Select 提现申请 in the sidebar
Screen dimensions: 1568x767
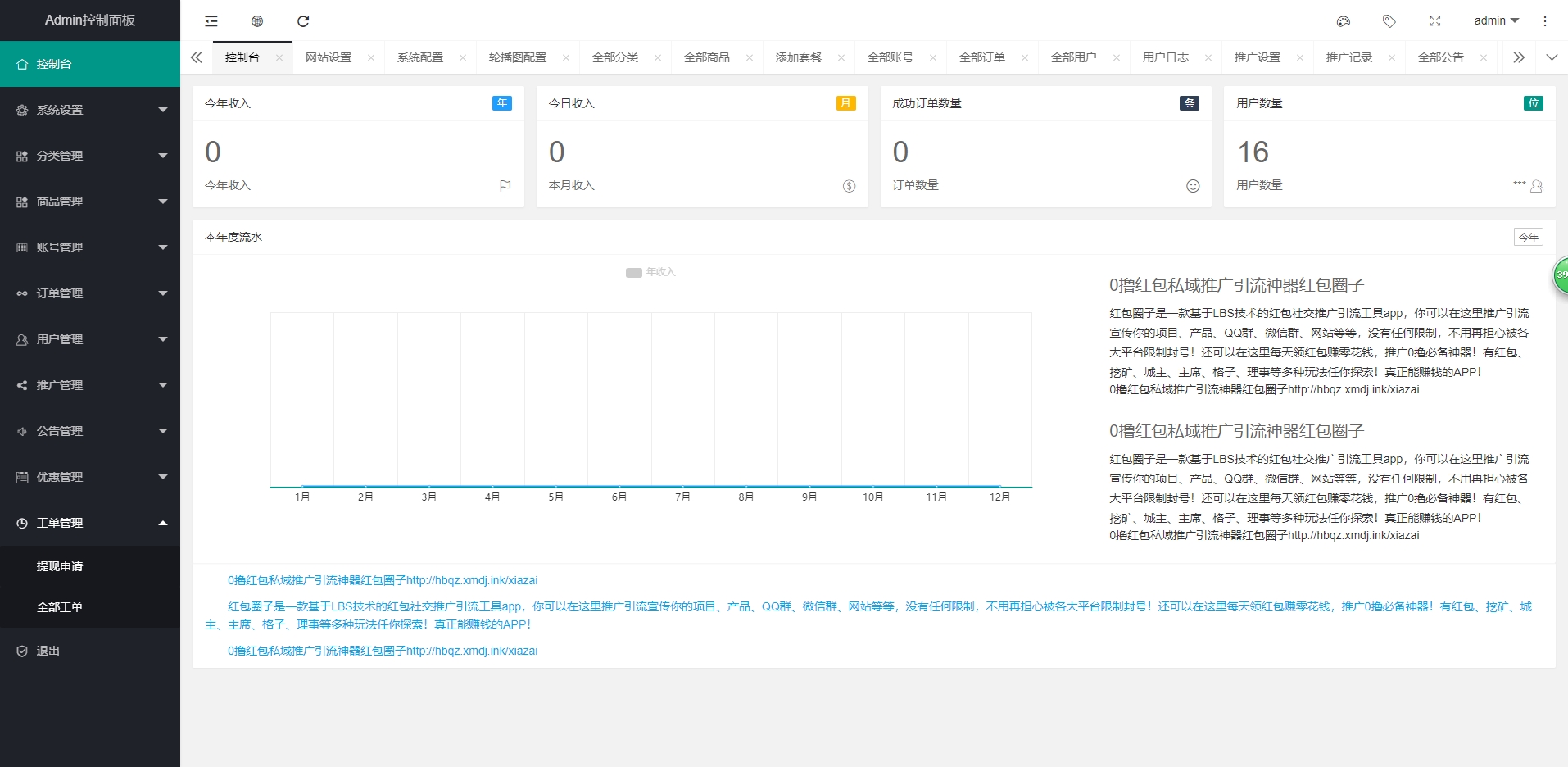pos(60,566)
